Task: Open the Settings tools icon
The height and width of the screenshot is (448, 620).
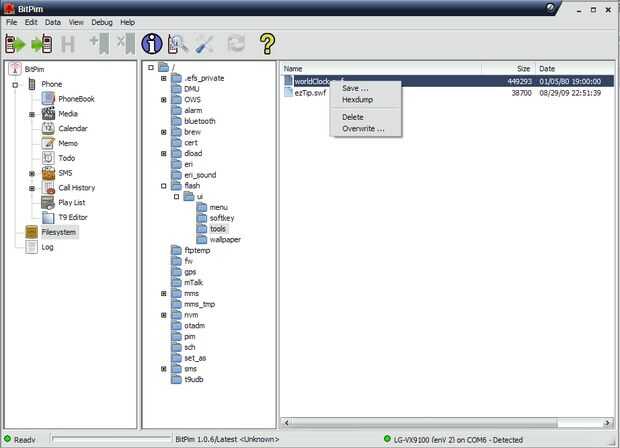Action: [204, 44]
